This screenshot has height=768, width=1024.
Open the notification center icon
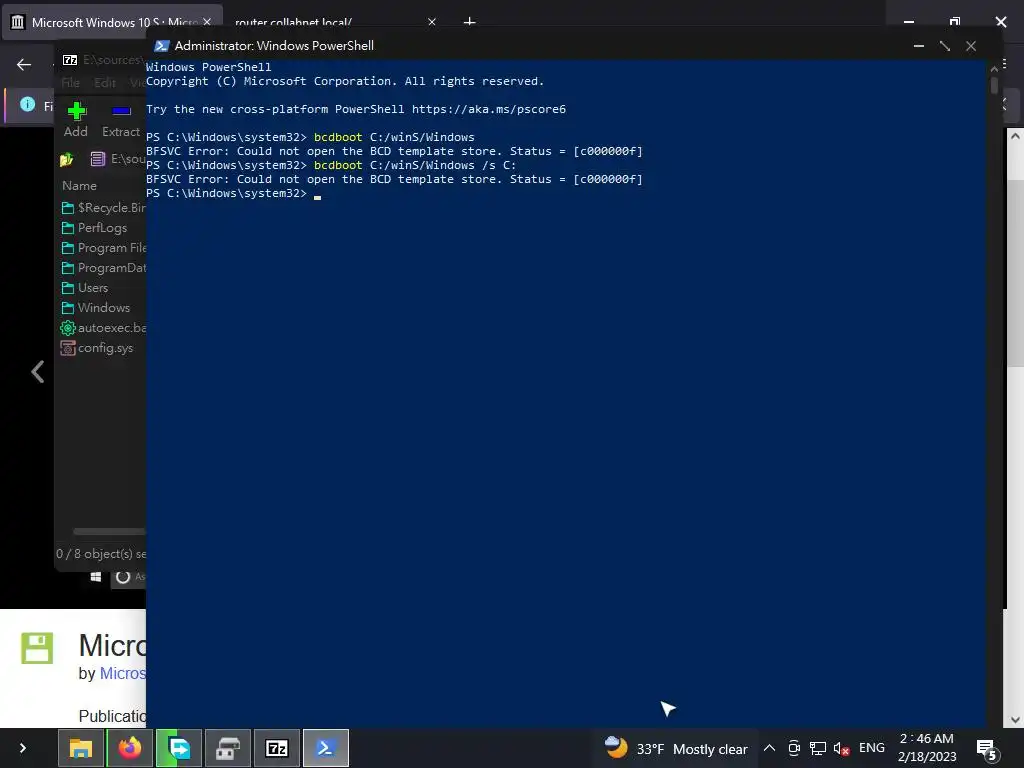pyautogui.click(x=986, y=749)
